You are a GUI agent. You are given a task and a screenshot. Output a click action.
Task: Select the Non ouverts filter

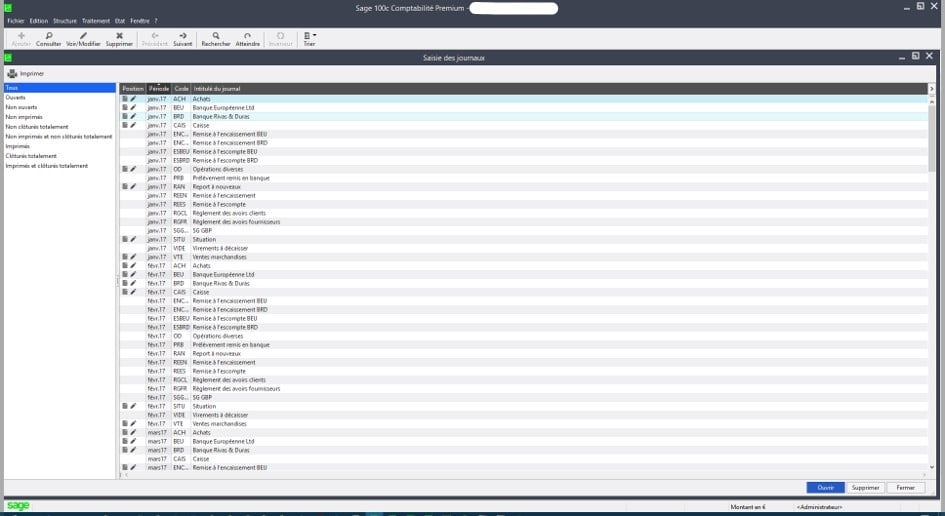point(21,107)
